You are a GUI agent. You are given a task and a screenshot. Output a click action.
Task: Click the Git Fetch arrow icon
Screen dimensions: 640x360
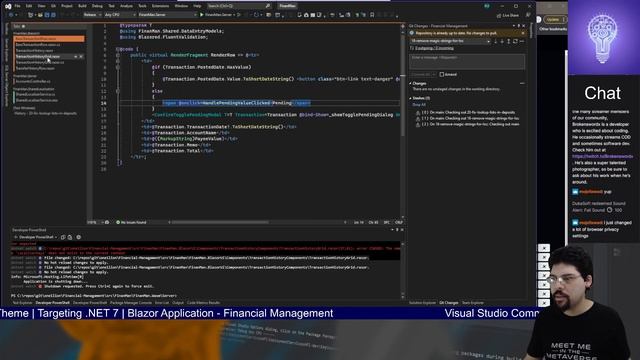[496, 42]
